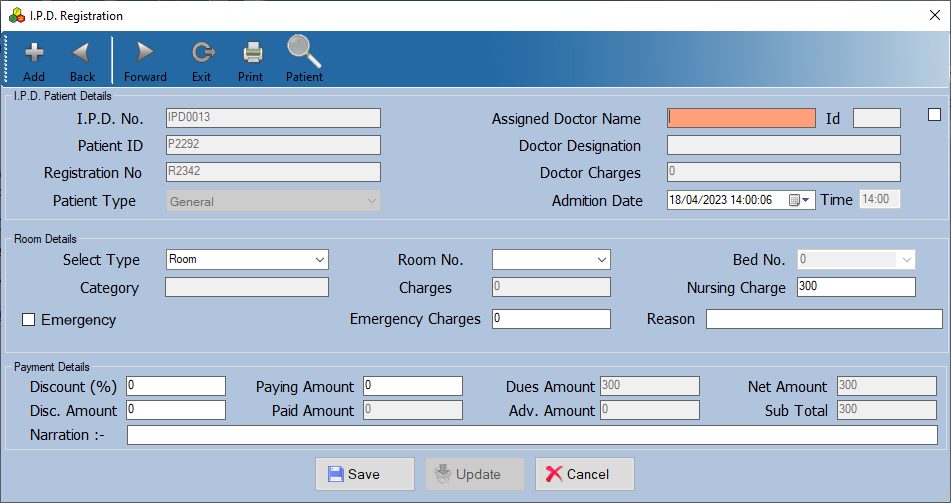Click the 'Nursing Charge' label
The image size is (951, 503).
pyautogui.click(x=736, y=288)
